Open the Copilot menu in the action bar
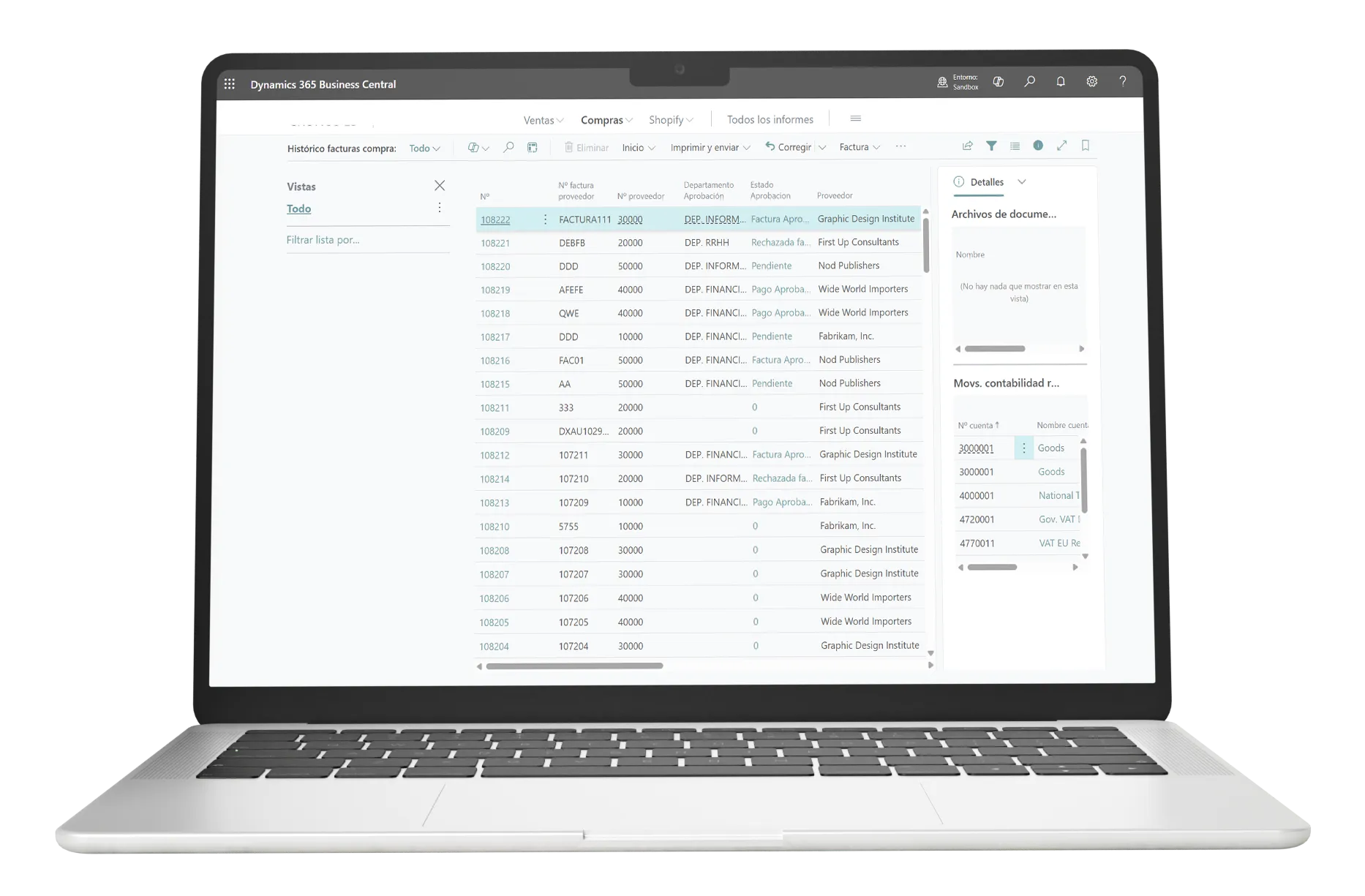The width and height of the screenshot is (1365, 896). pyautogui.click(x=478, y=148)
